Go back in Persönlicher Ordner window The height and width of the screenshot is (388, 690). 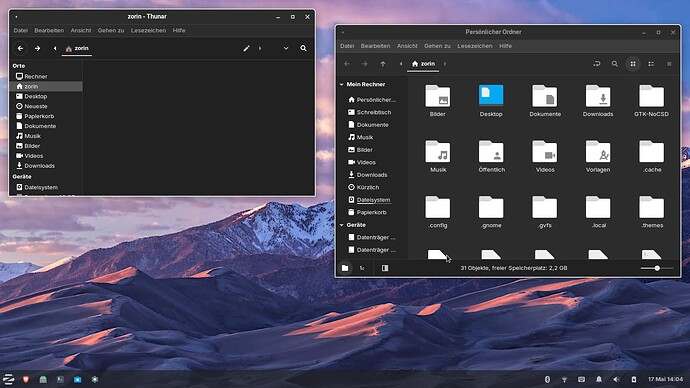(347, 64)
